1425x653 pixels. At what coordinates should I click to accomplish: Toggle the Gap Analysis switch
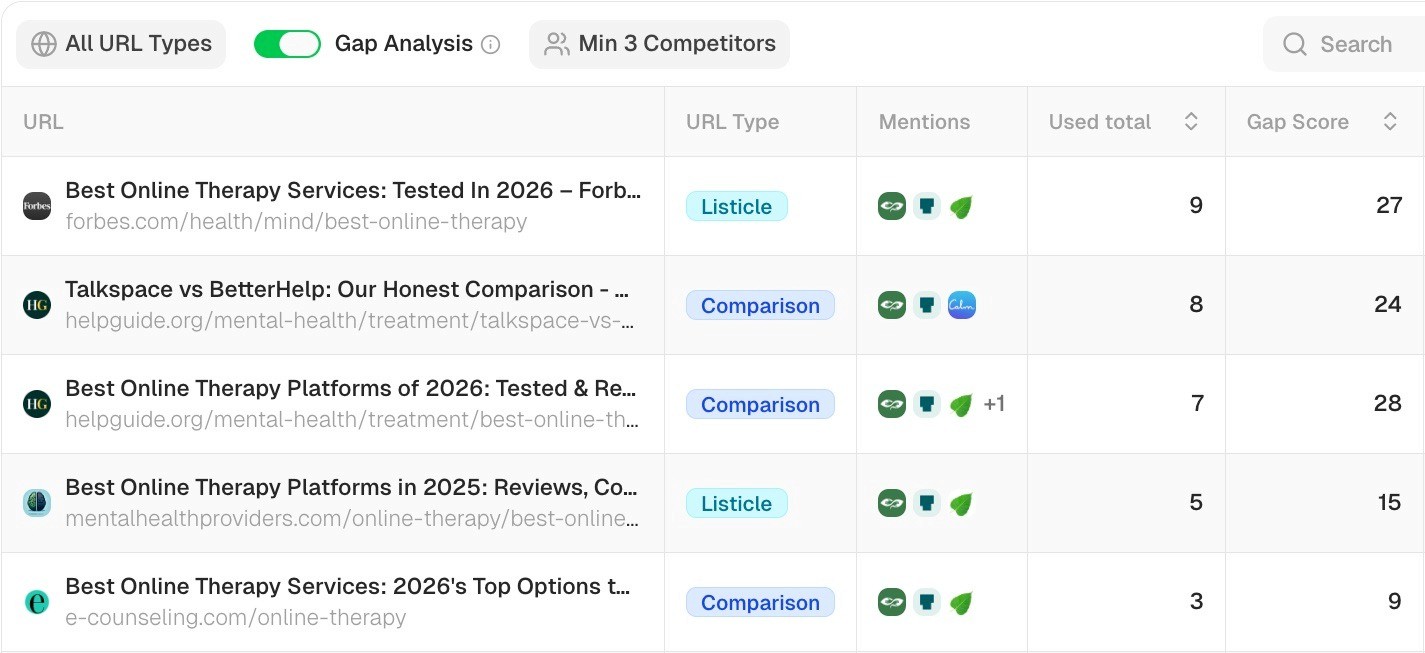click(x=287, y=44)
